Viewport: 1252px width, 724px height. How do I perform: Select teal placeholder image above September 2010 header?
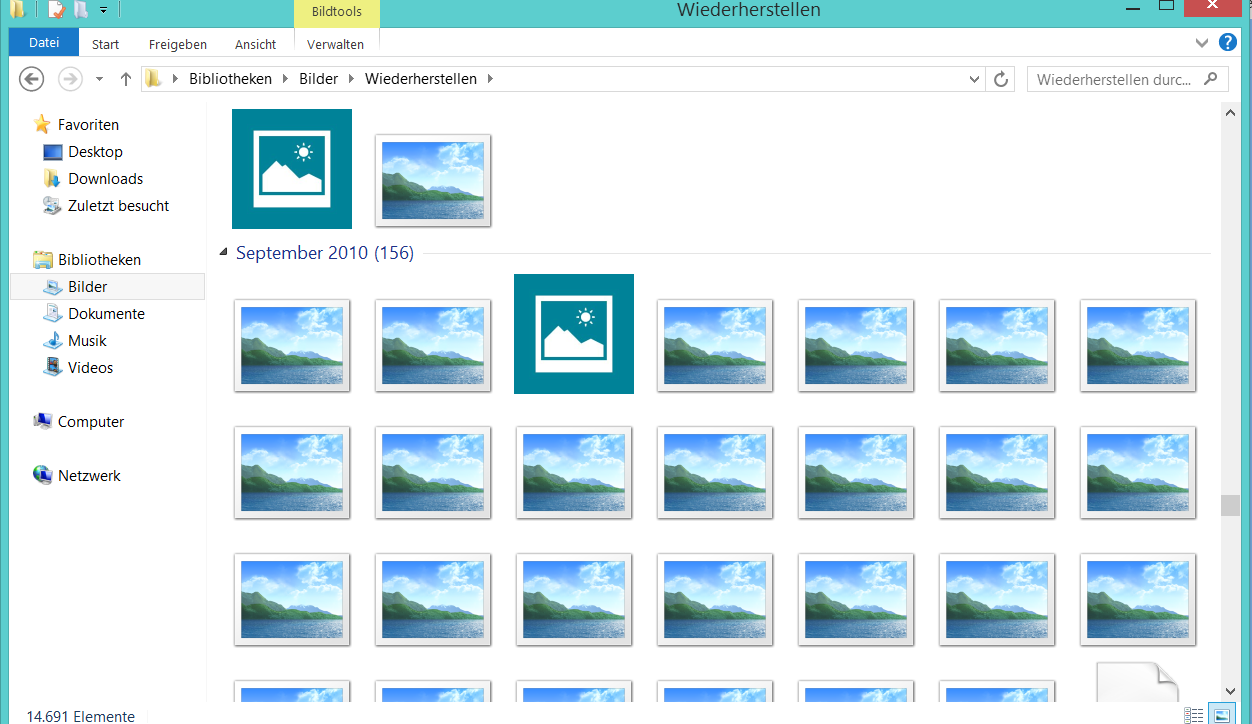[x=292, y=169]
